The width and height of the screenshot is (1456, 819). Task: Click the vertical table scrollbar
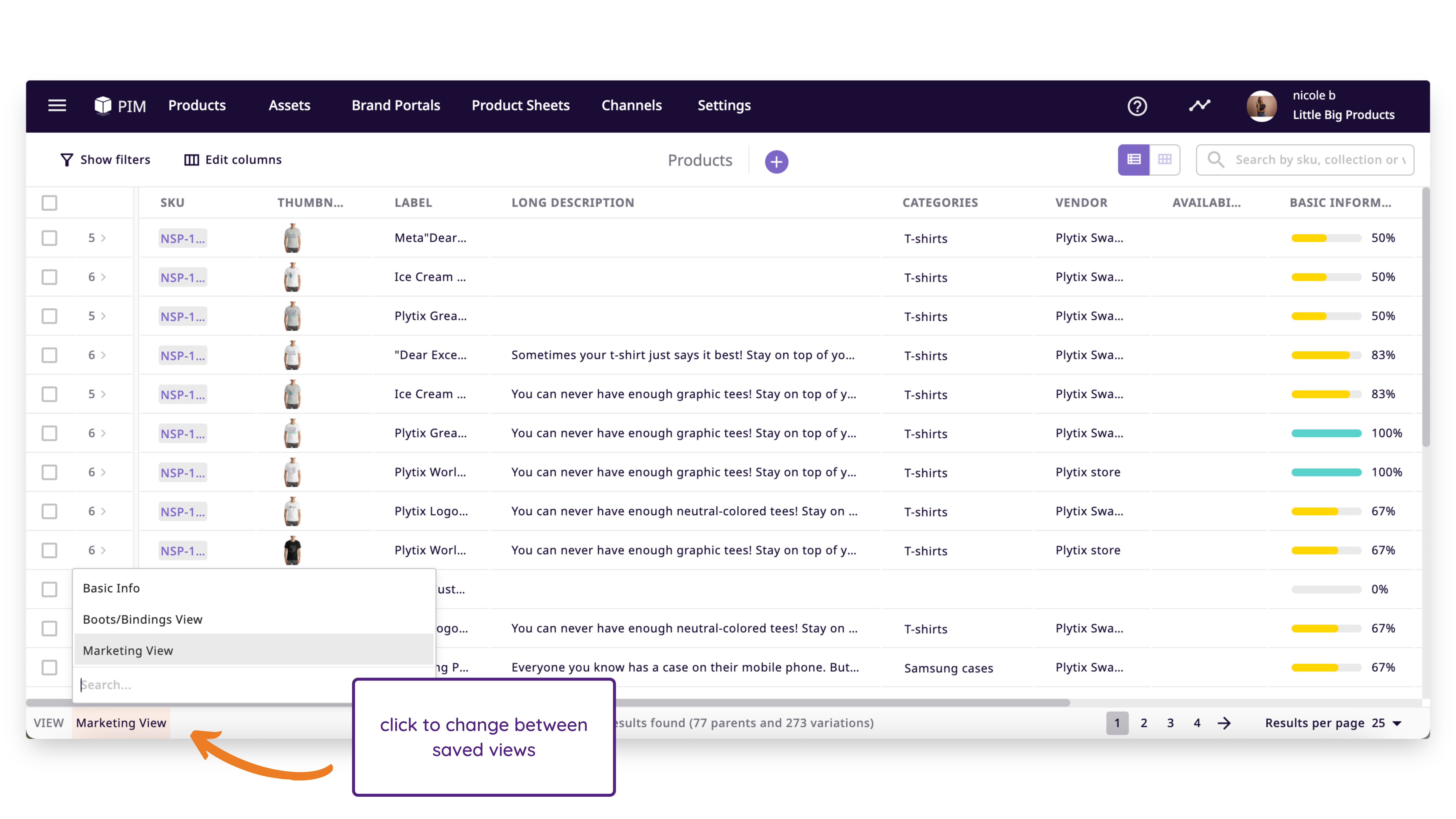1425,316
